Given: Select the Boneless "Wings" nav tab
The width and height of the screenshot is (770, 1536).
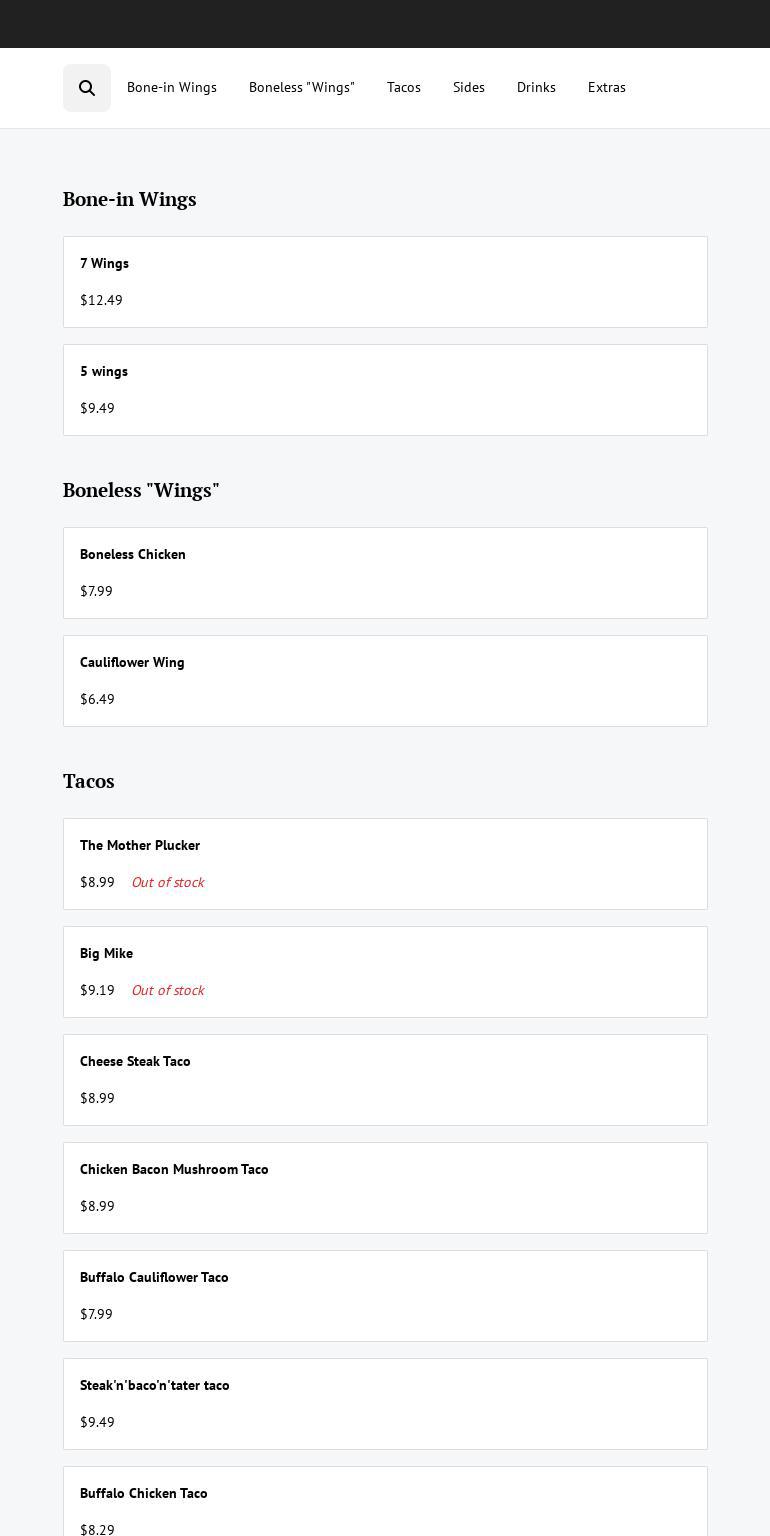Looking at the screenshot, I should click(302, 88).
